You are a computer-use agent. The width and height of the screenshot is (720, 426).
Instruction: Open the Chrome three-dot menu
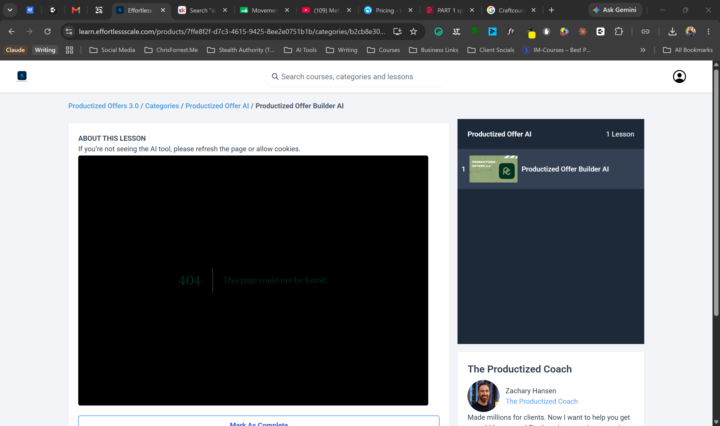[708, 31]
